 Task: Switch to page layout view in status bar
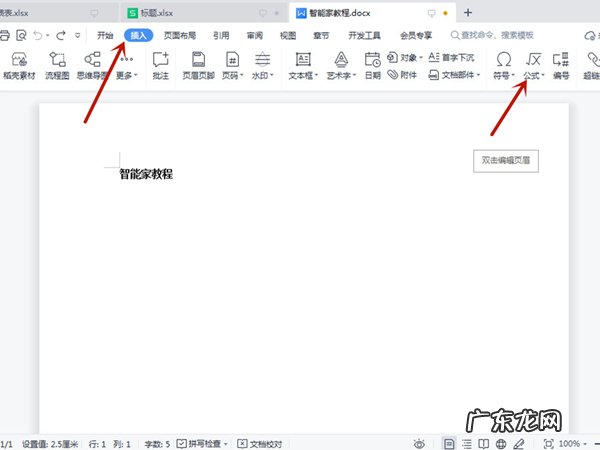tap(449, 444)
